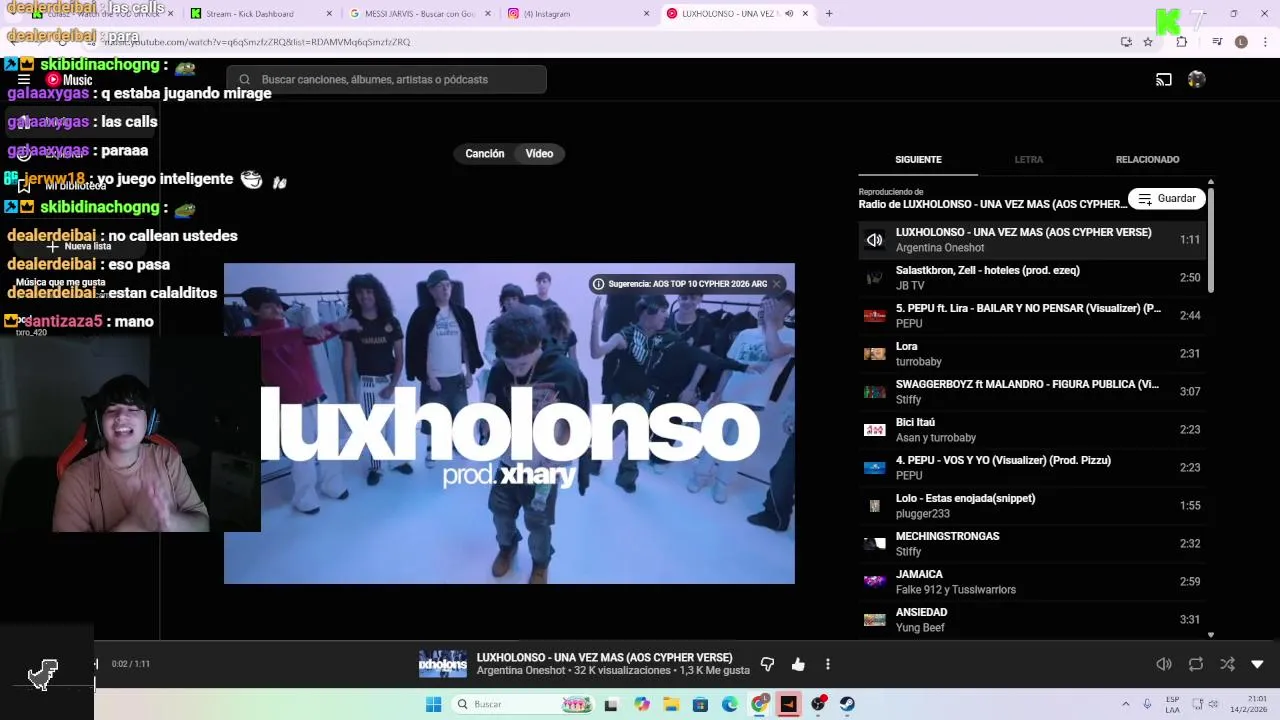The width and height of the screenshot is (1280, 720).
Task: Open a new browser tab
Action: pyautogui.click(x=829, y=14)
